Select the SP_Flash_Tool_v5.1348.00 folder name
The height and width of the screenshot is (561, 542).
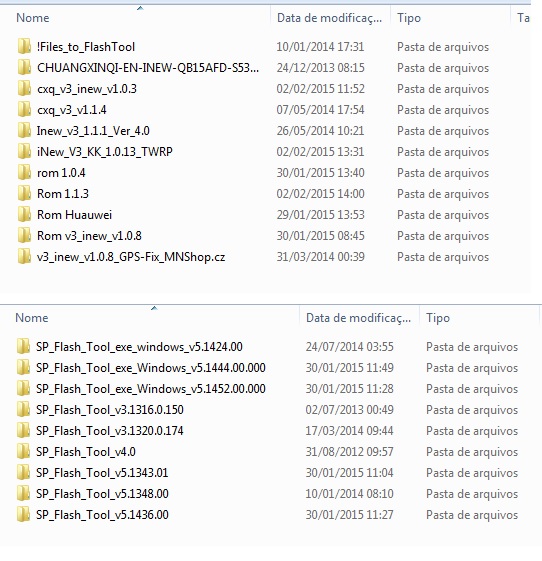(x=102, y=494)
